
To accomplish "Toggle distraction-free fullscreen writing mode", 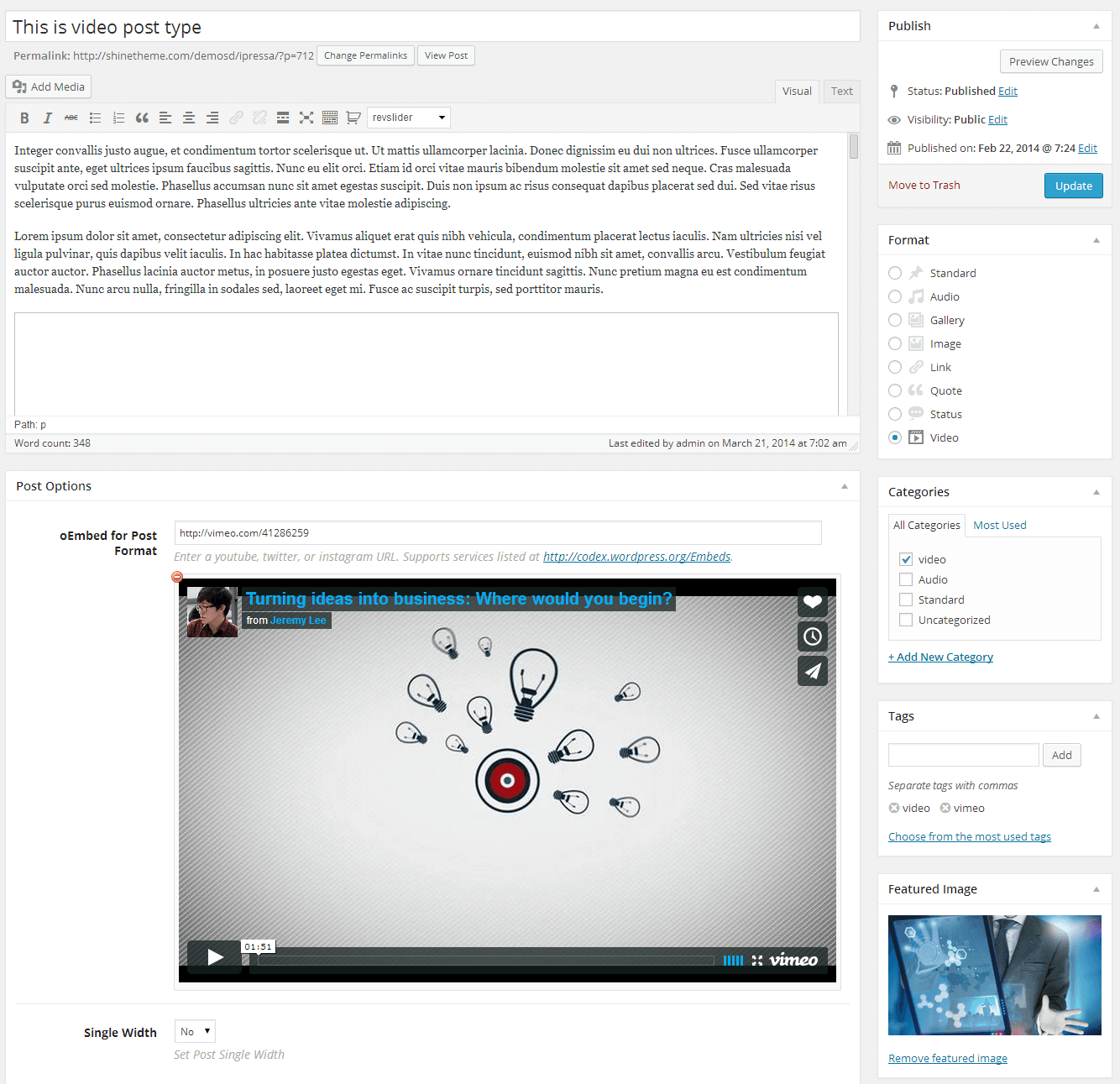I will (x=306, y=118).
